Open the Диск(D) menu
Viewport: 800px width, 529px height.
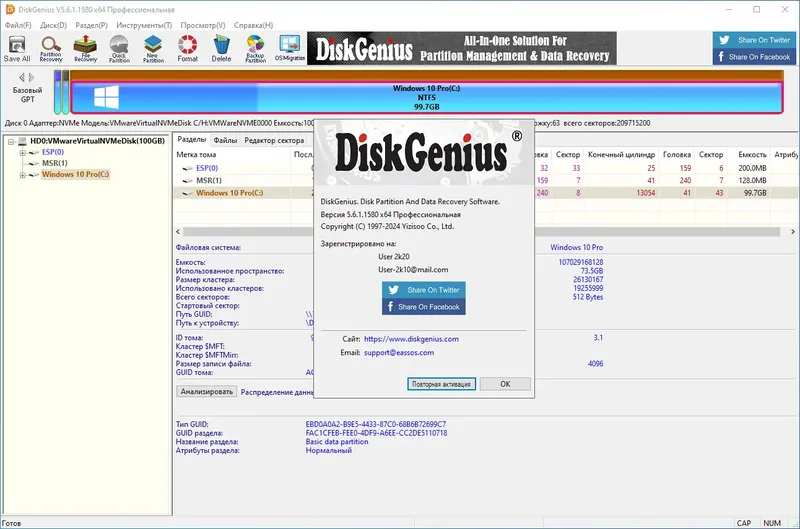[53, 25]
